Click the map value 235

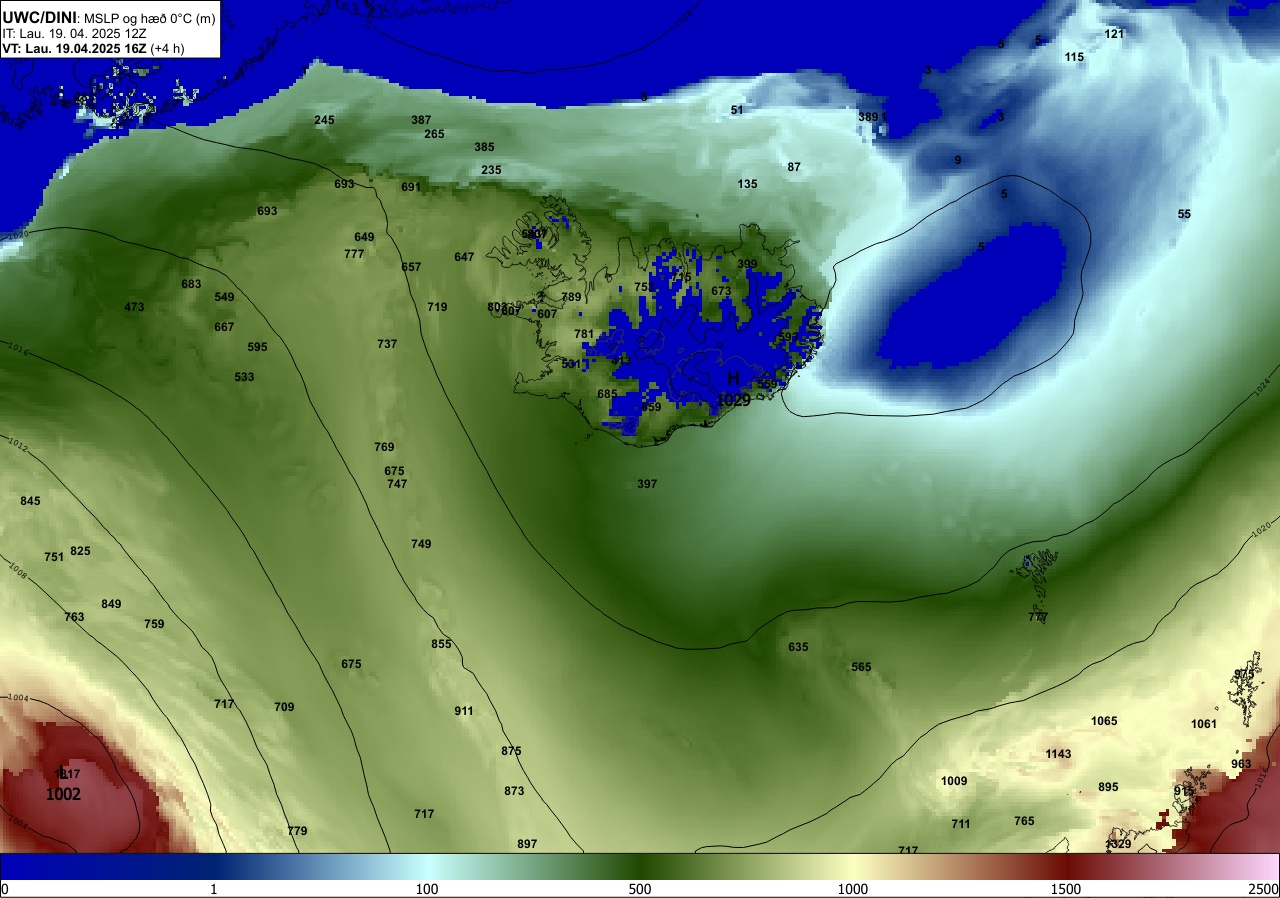491,170
